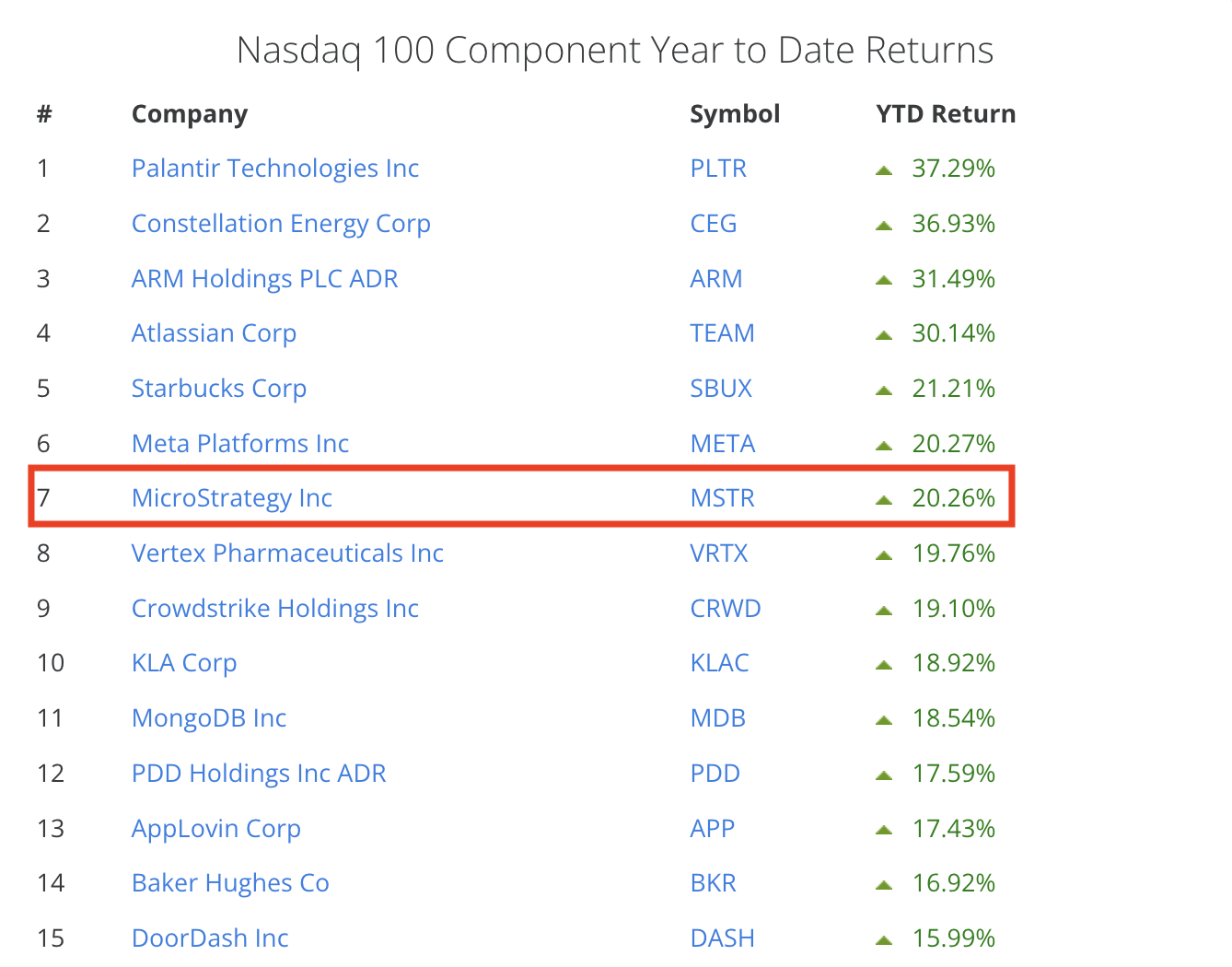
Task: Click the green up arrow beside 37.29%
Action: tap(884, 169)
